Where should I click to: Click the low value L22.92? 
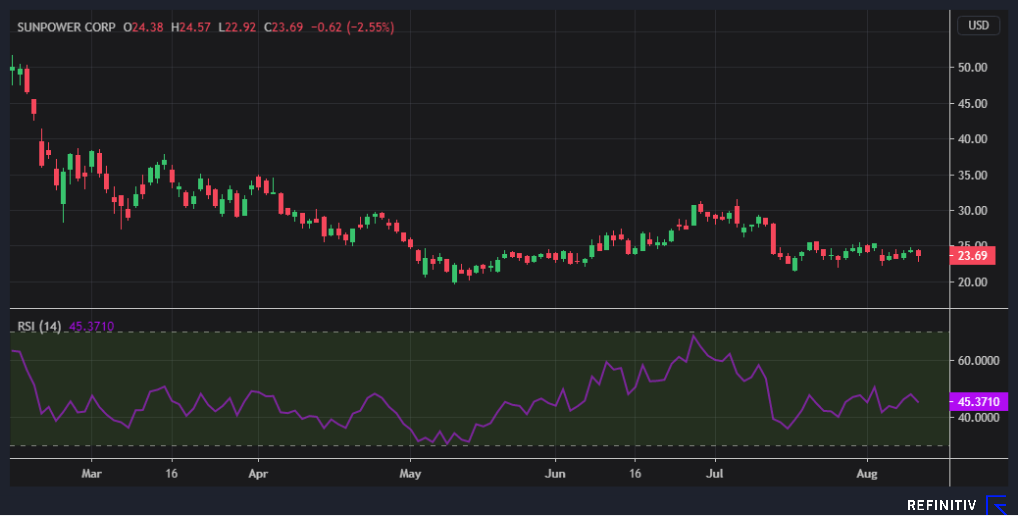pyautogui.click(x=237, y=27)
